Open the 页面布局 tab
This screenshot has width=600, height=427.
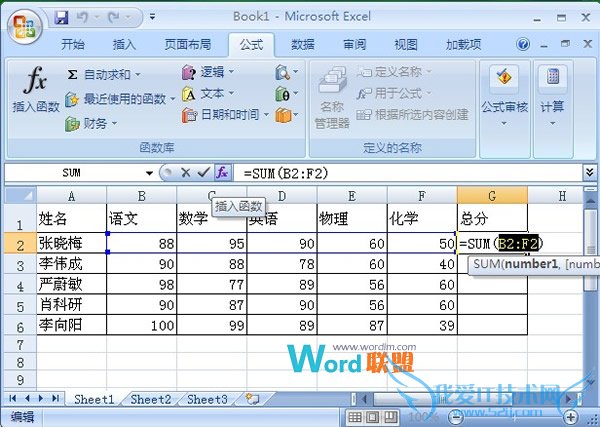click(188, 45)
